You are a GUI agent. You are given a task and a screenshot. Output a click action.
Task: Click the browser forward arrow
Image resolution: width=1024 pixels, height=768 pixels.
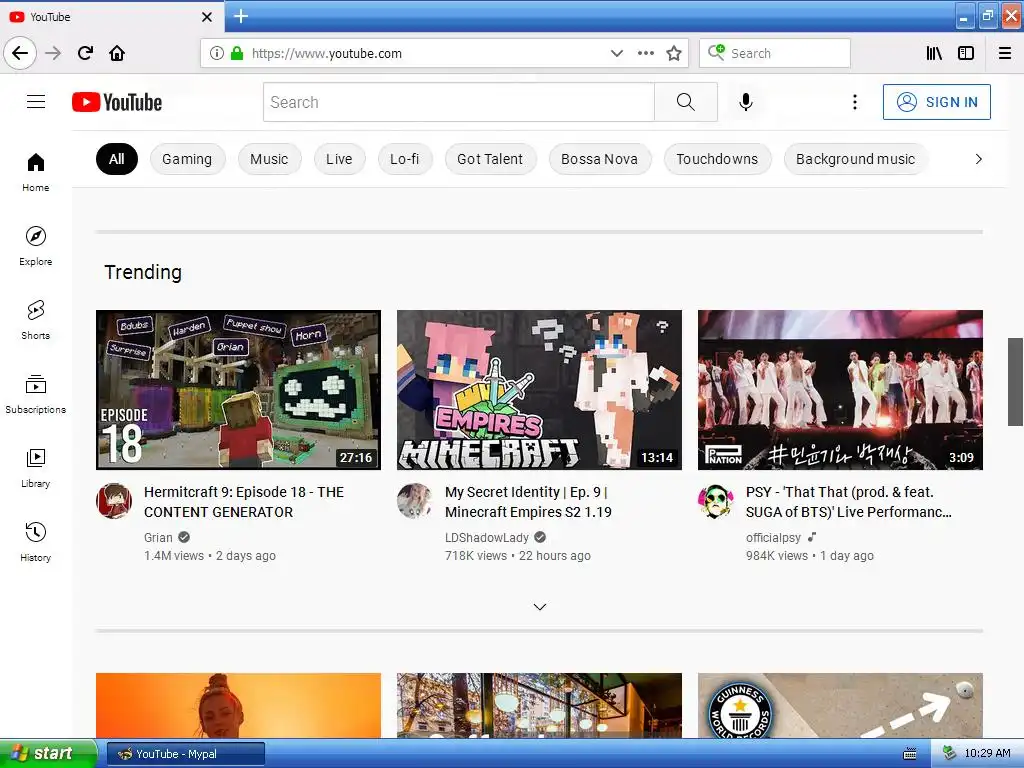[53, 53]
